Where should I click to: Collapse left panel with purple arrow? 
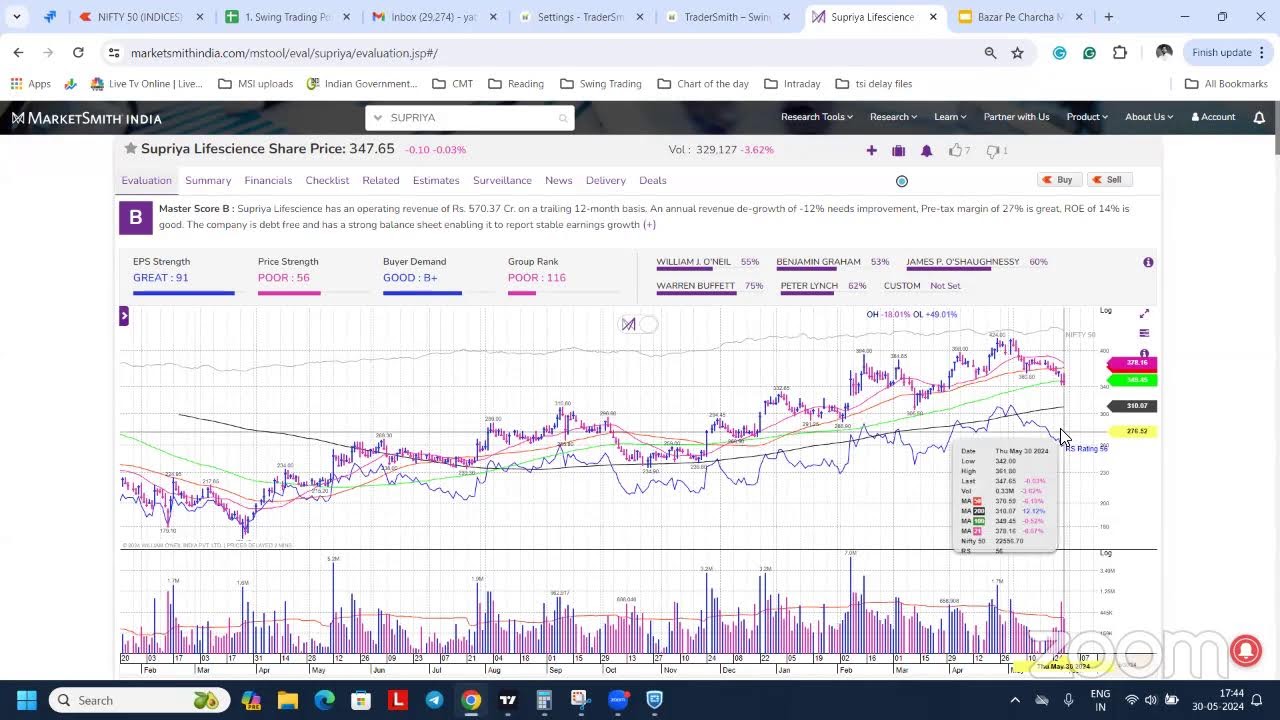click(124, 316)
